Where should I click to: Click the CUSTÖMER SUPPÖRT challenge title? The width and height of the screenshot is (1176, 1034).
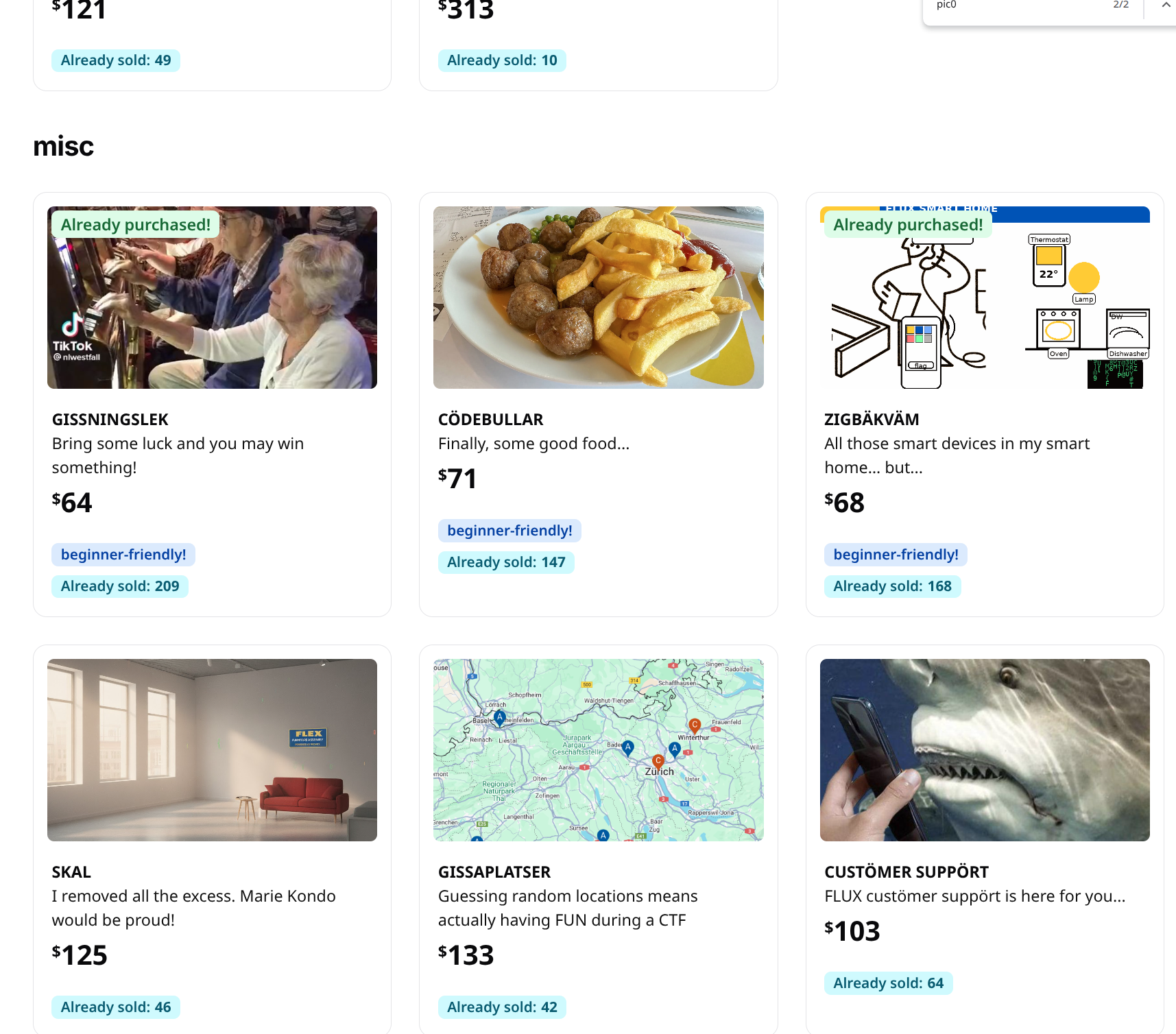[x=906, y=872]
